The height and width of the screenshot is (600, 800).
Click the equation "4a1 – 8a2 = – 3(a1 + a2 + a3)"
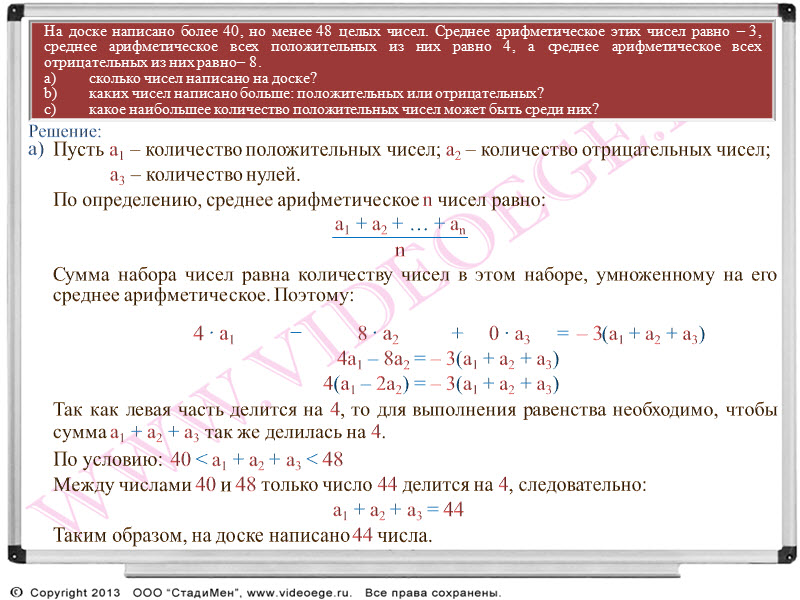[x=448, y=360]
